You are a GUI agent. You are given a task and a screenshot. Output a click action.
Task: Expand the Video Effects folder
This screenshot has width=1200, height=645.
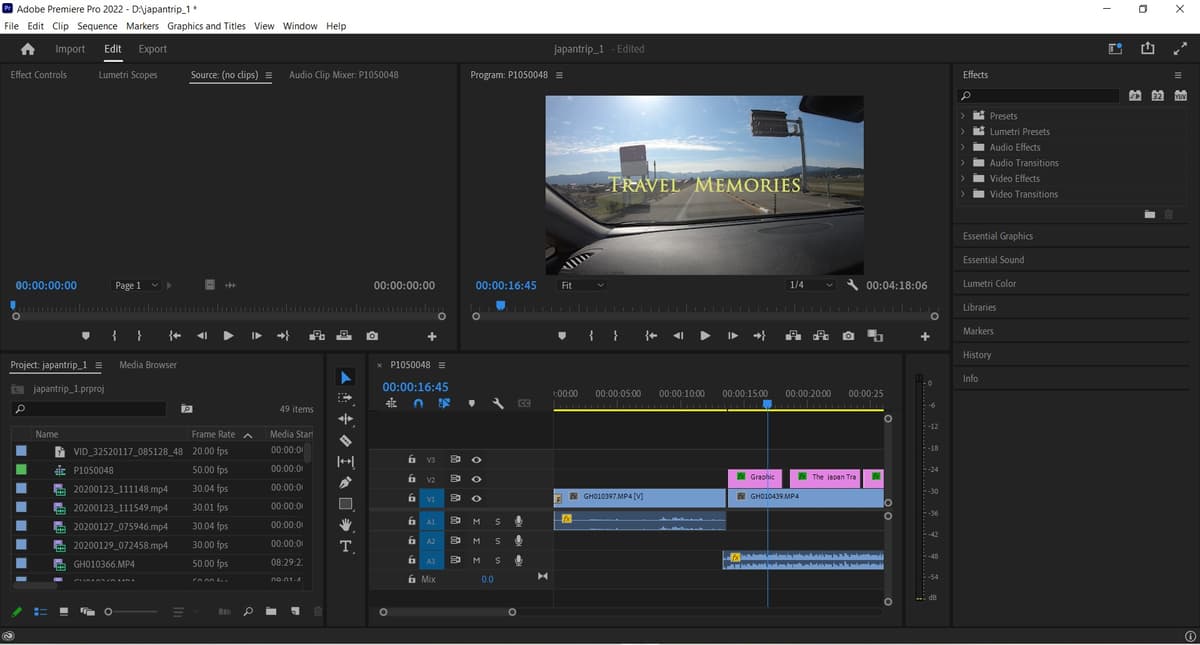pyautogui.click(x=1014, y=178)
